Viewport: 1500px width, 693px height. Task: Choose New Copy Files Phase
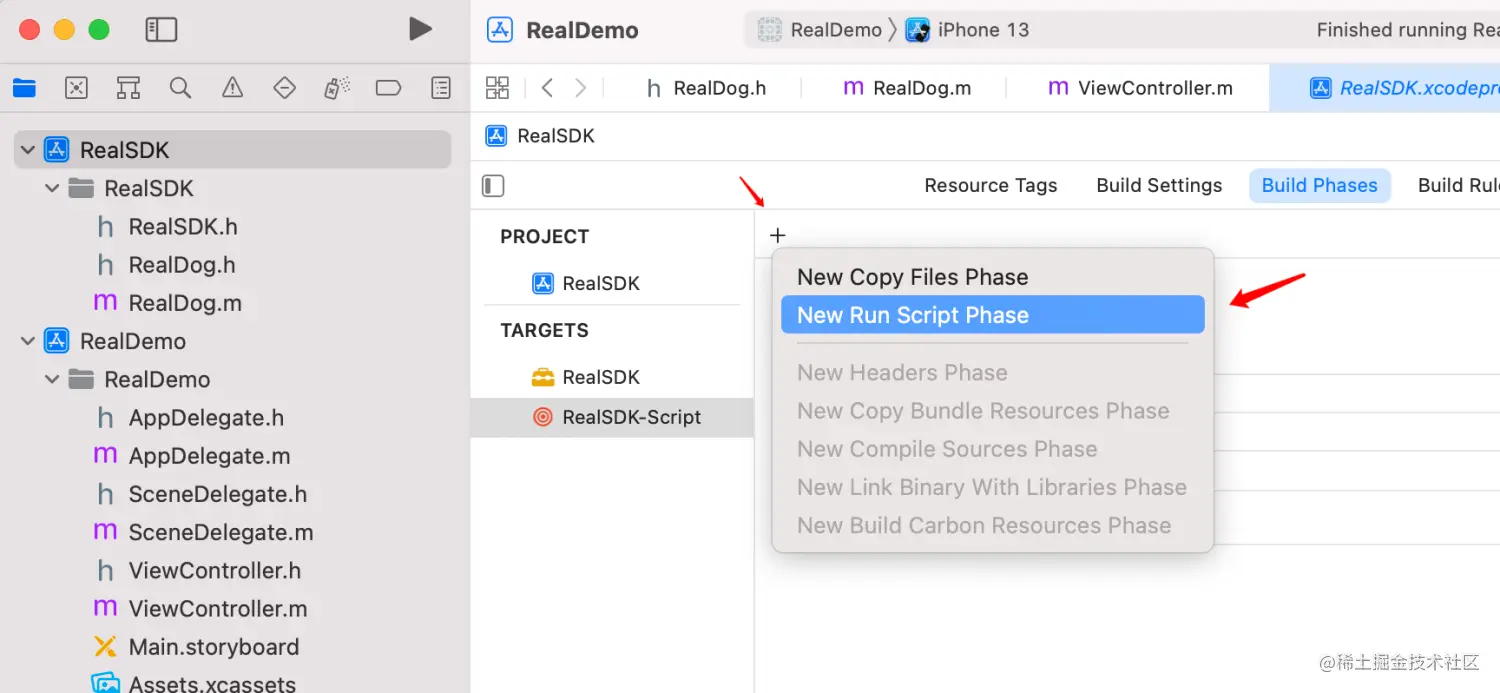pos(912,277)
